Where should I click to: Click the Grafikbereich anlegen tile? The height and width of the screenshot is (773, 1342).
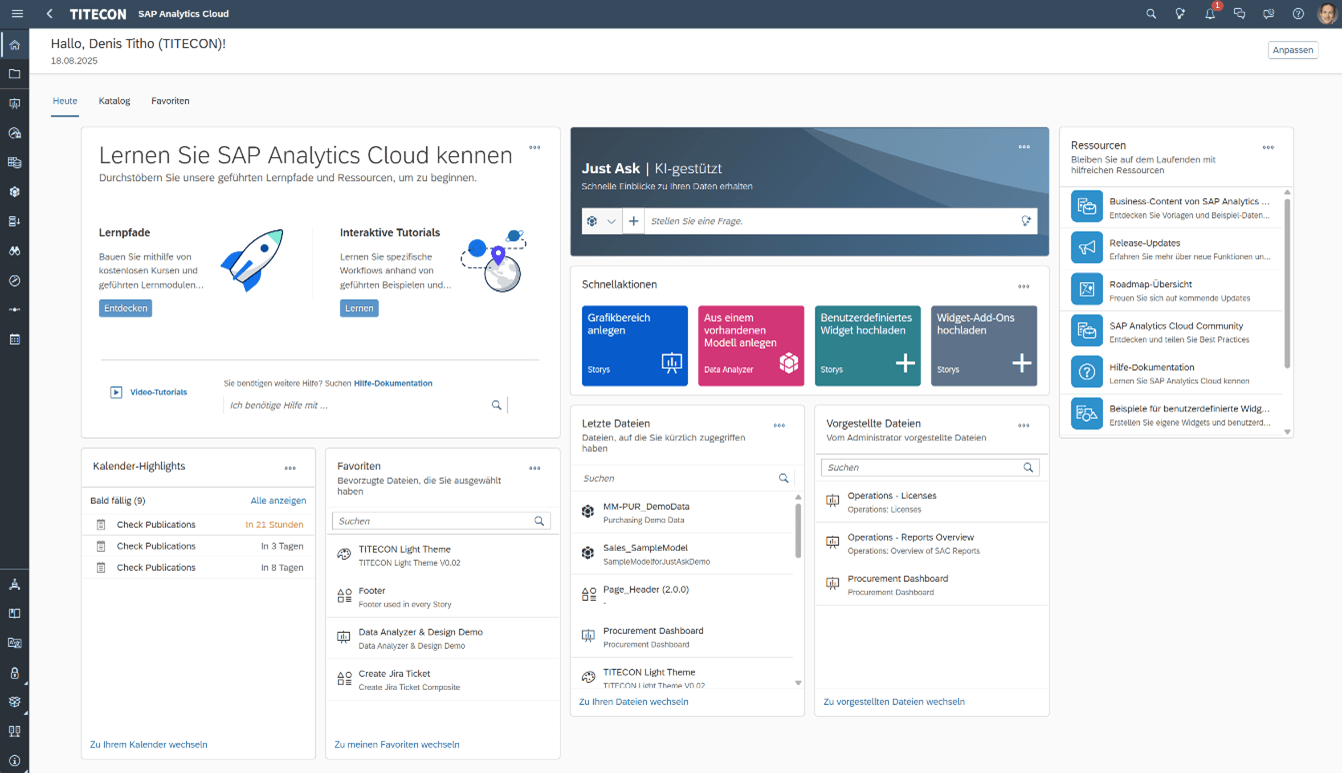click(635, 346)
